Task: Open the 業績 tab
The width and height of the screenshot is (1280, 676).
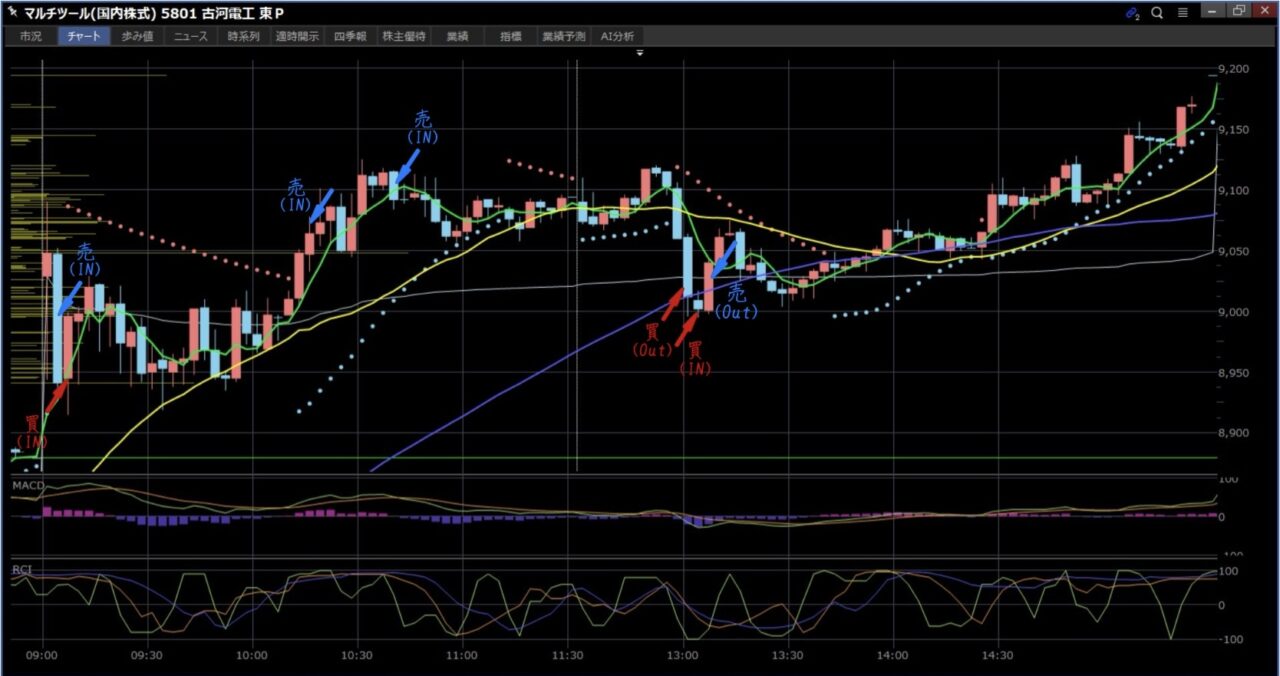Action: (457, 36)
